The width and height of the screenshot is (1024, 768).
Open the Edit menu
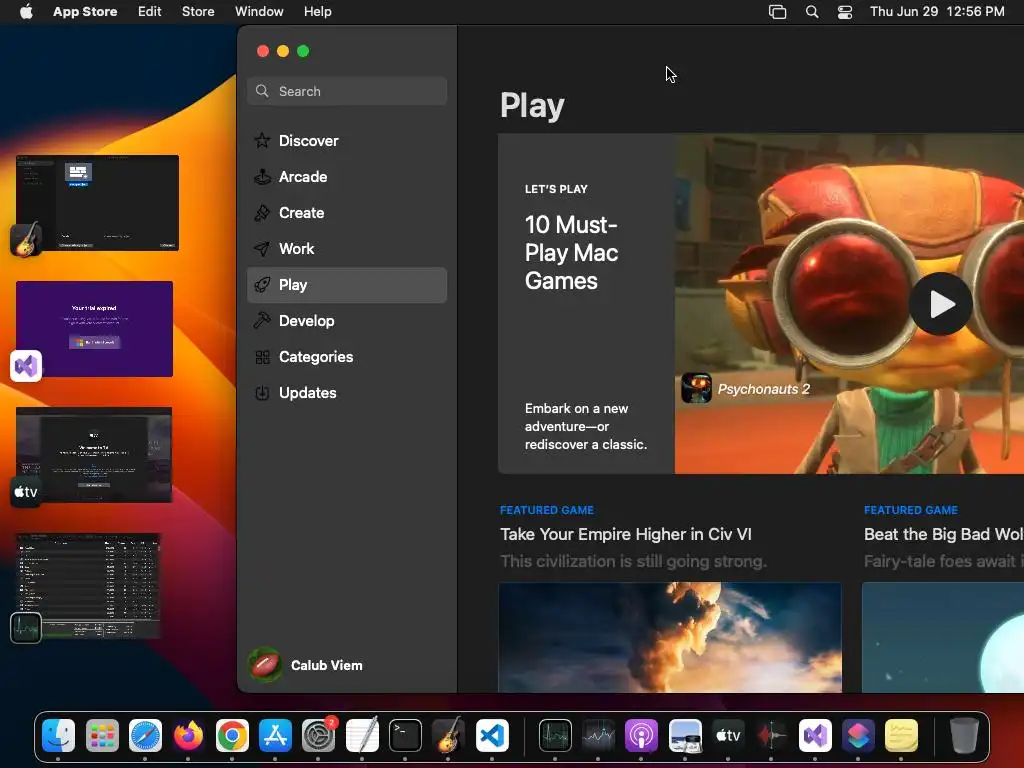[150, 11]
